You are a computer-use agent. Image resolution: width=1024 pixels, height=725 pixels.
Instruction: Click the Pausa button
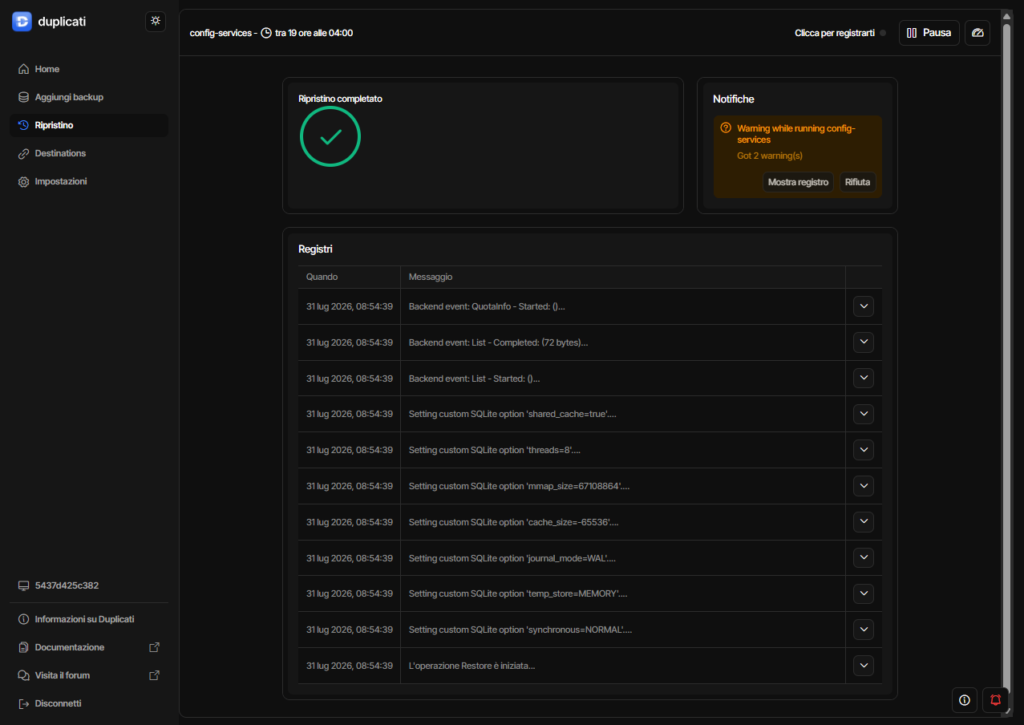pyautogui.click(x=929, y=33)
